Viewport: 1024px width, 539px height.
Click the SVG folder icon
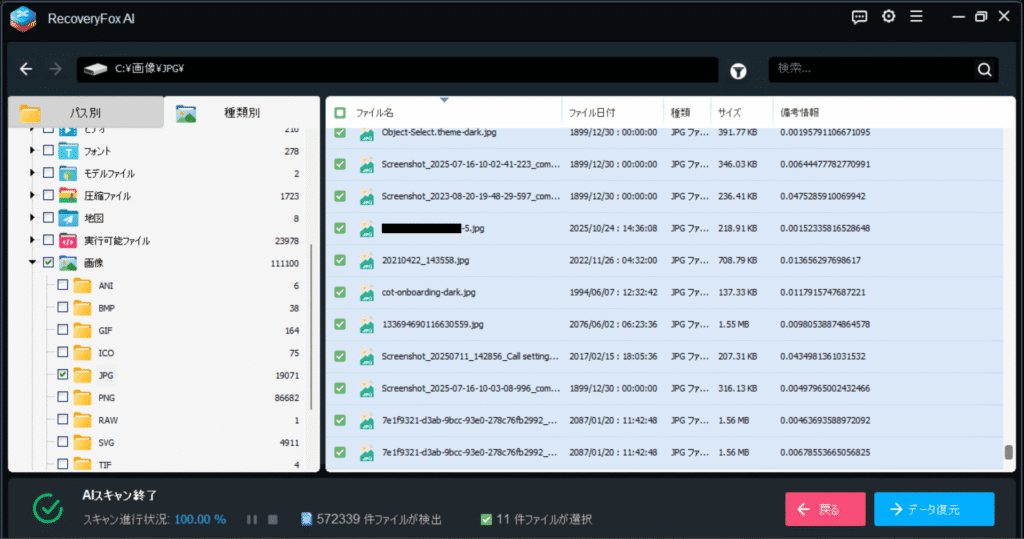[x=82, y=442]
